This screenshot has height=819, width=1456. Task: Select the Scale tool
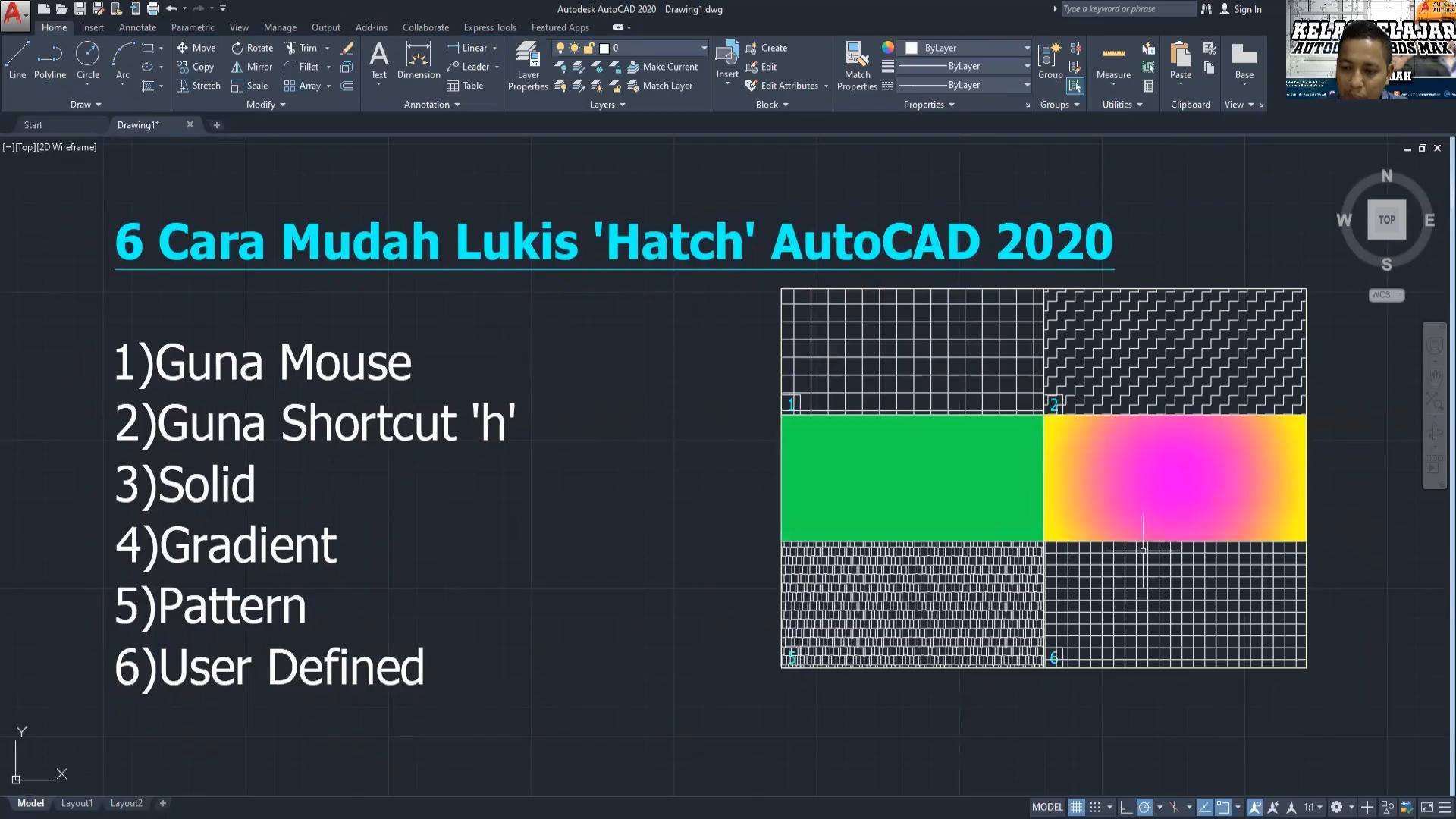coord(249,86)
